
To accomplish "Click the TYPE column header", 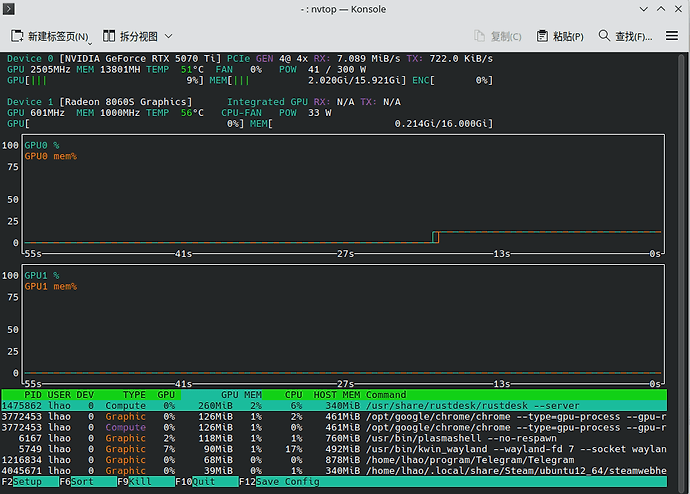I will pyautogui.click(x=134, y=395).
